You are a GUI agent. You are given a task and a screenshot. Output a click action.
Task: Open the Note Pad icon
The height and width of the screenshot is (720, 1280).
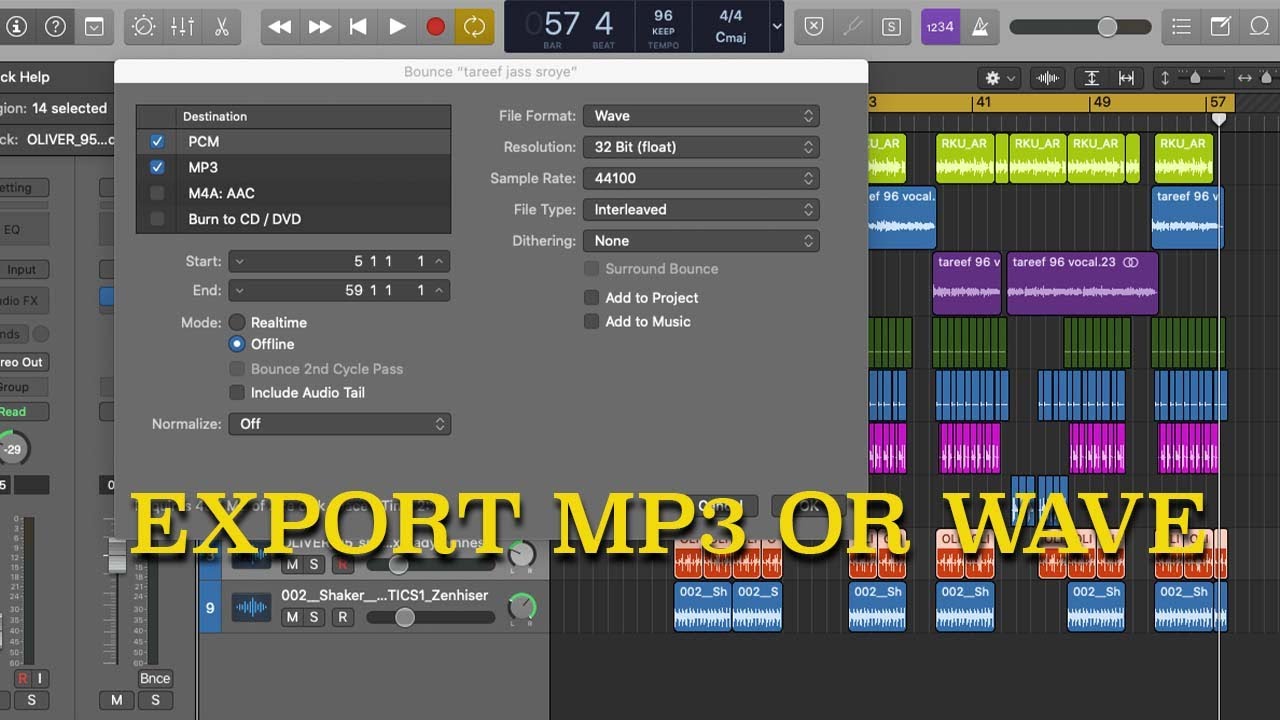[x=1221, y=27]
